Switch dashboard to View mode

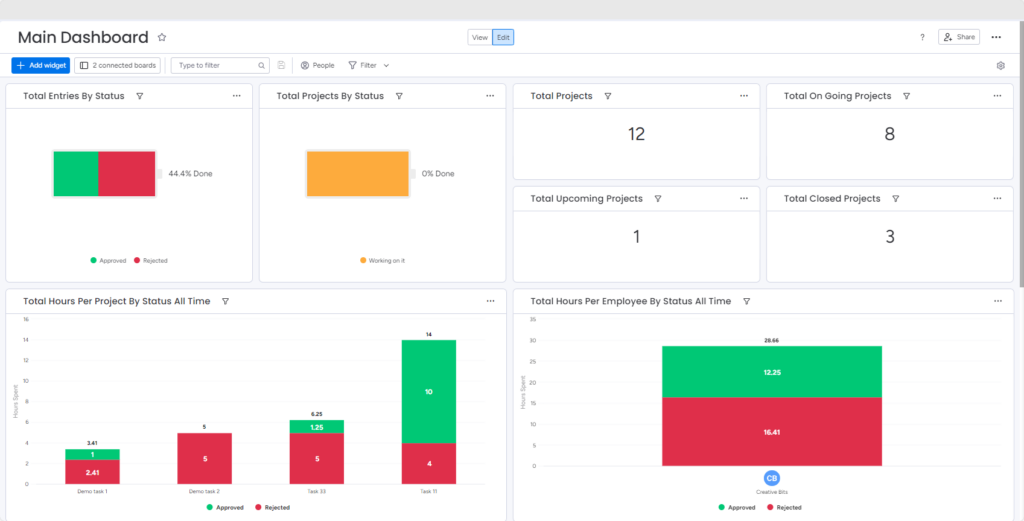[480, 37]
